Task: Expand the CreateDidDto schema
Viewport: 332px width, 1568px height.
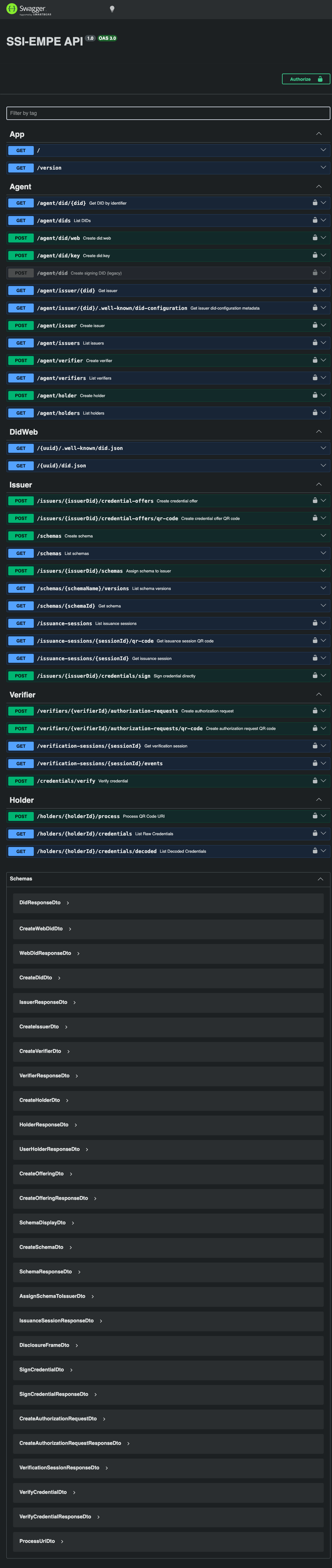Action: (40, 977)
